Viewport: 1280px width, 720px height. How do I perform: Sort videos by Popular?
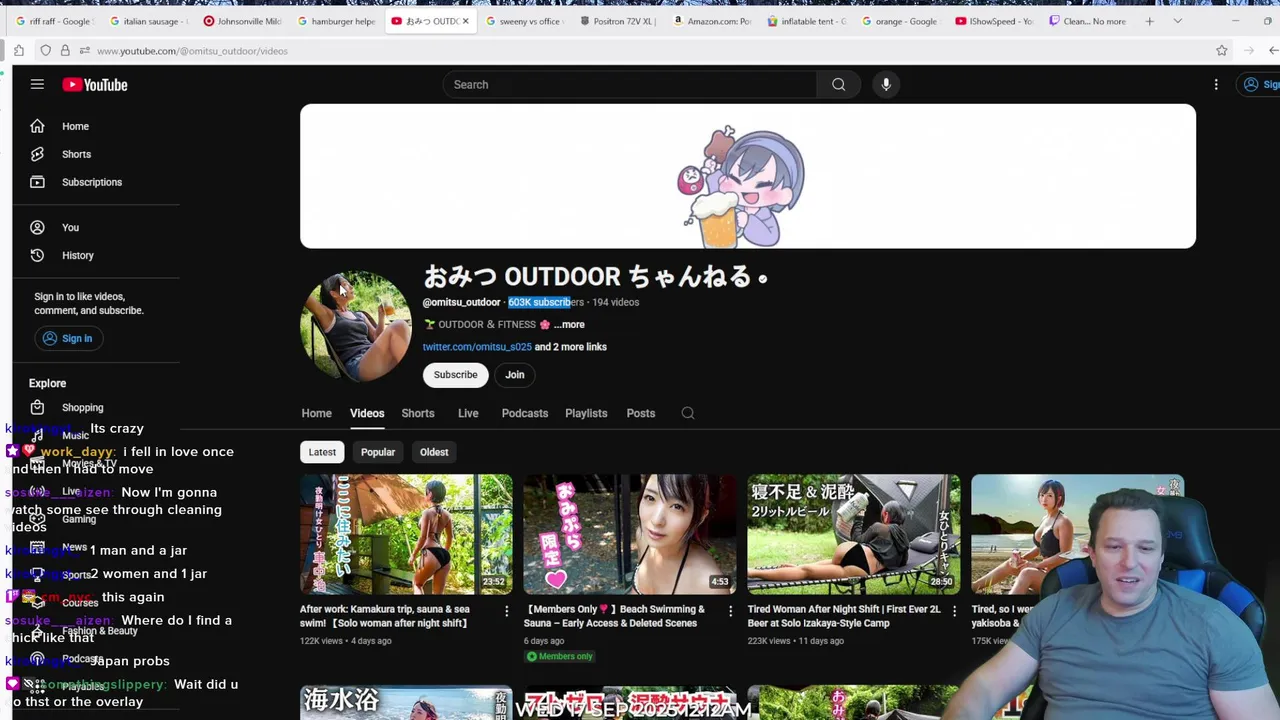[x=378, y=452]
